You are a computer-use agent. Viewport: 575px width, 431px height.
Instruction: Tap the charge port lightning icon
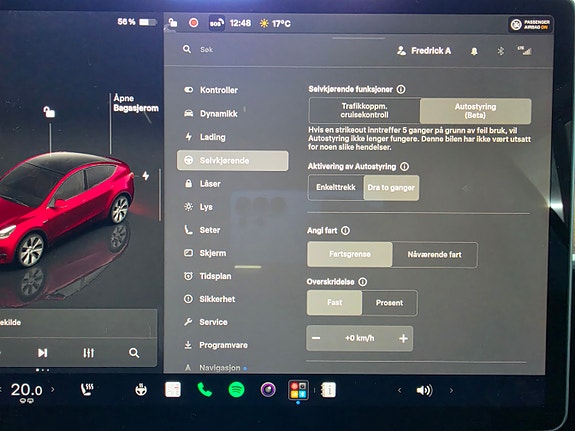point(146,176)
